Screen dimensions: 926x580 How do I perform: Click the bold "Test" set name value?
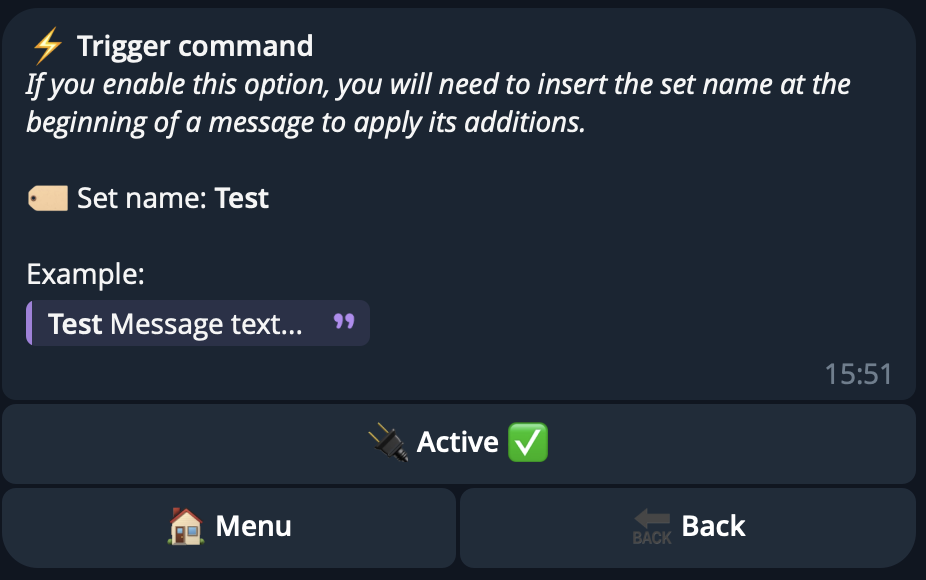242,198
